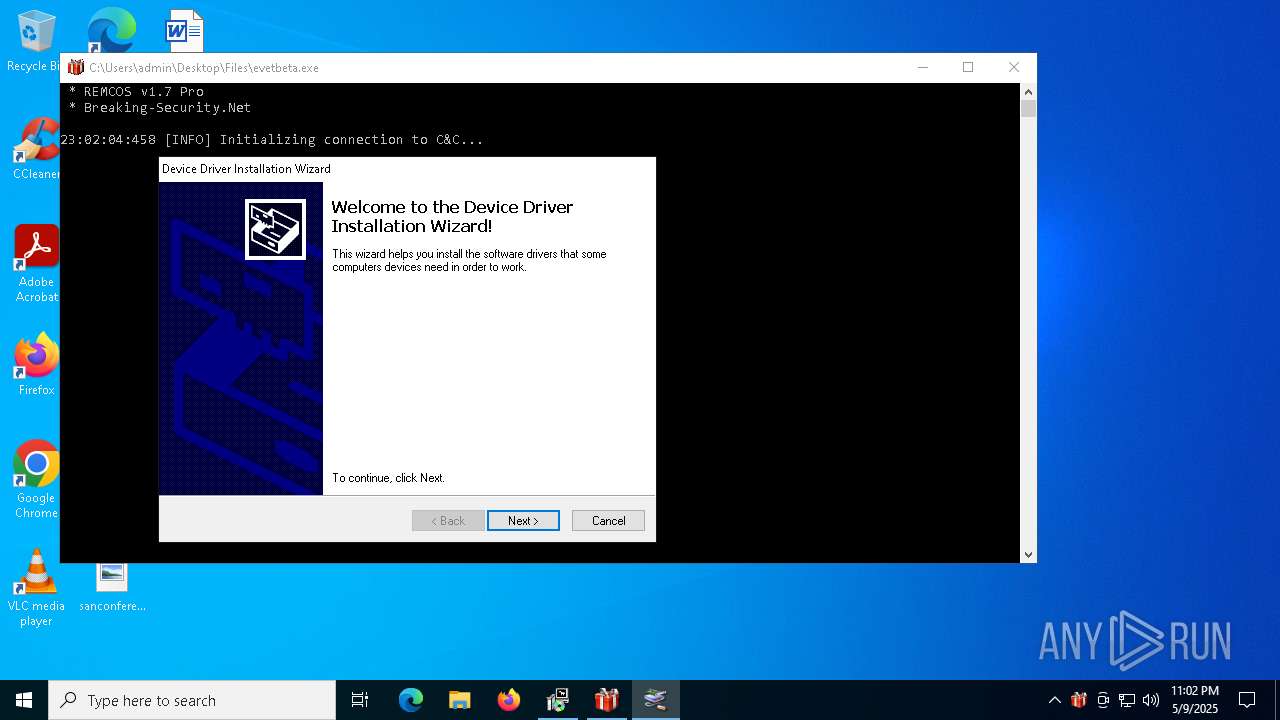Click the driver device icon in wizard
The image size is (1280, 720).
[x=275, y=229]
